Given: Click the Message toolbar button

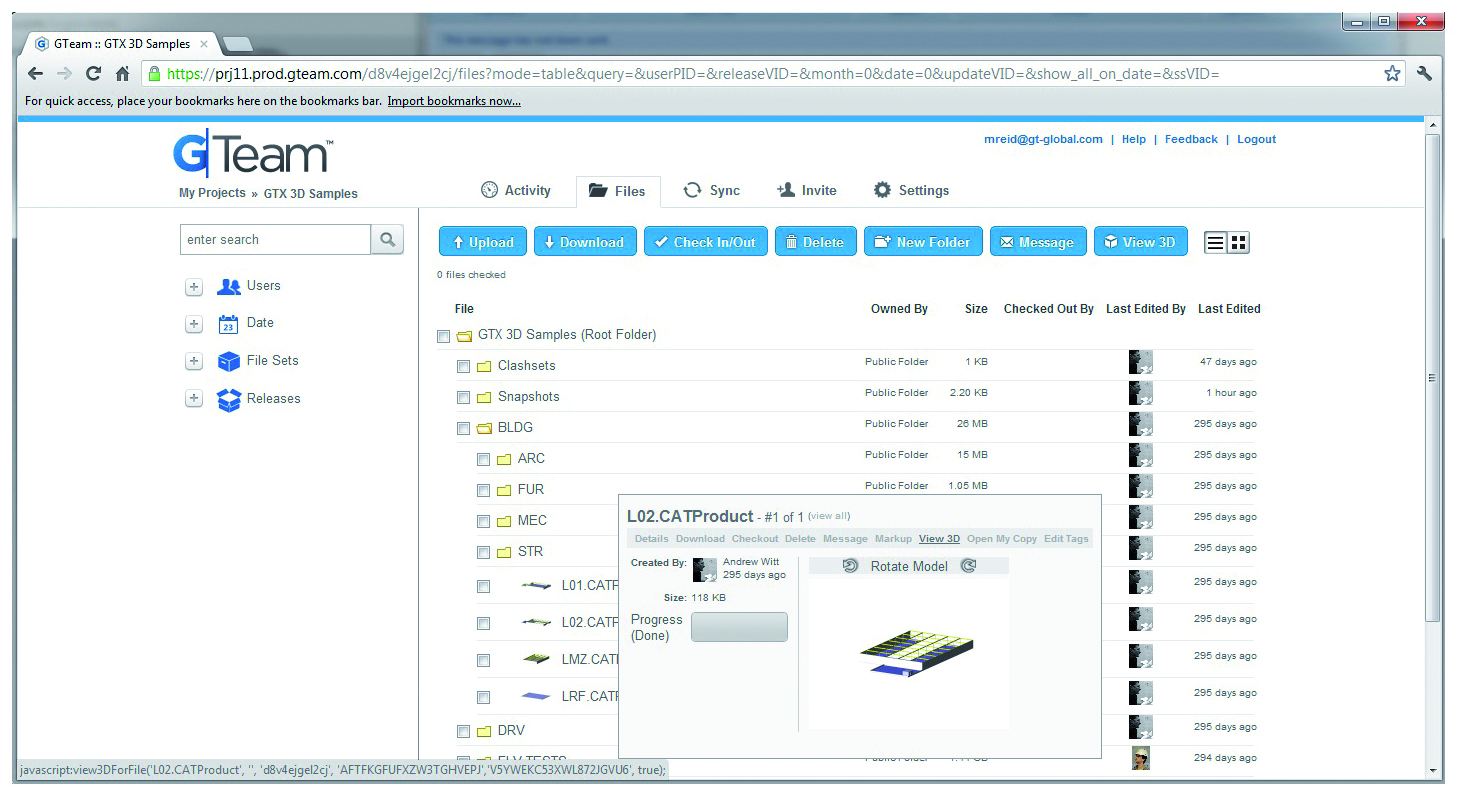Looking at the screenshot, I should (x=1038, y=242).
